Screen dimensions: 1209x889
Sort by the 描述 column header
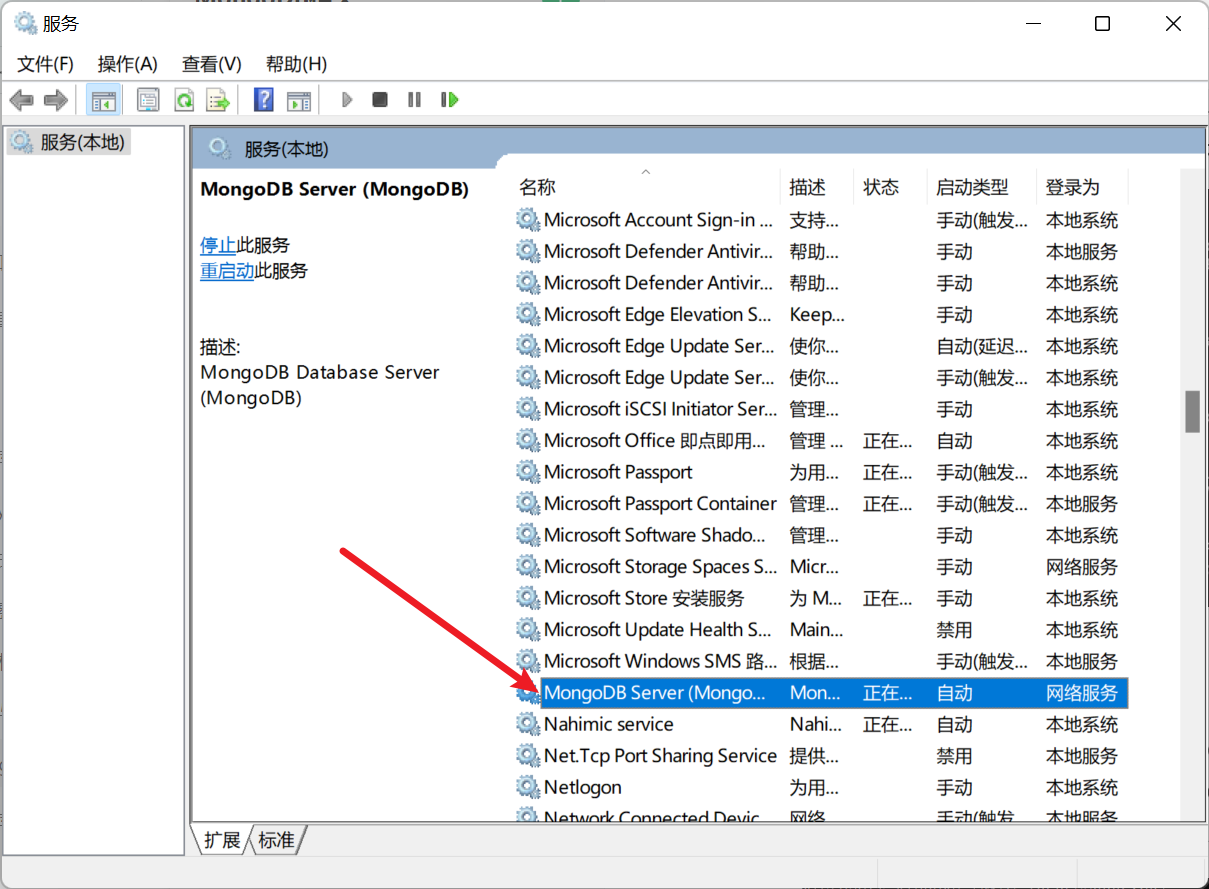[817, 187]
